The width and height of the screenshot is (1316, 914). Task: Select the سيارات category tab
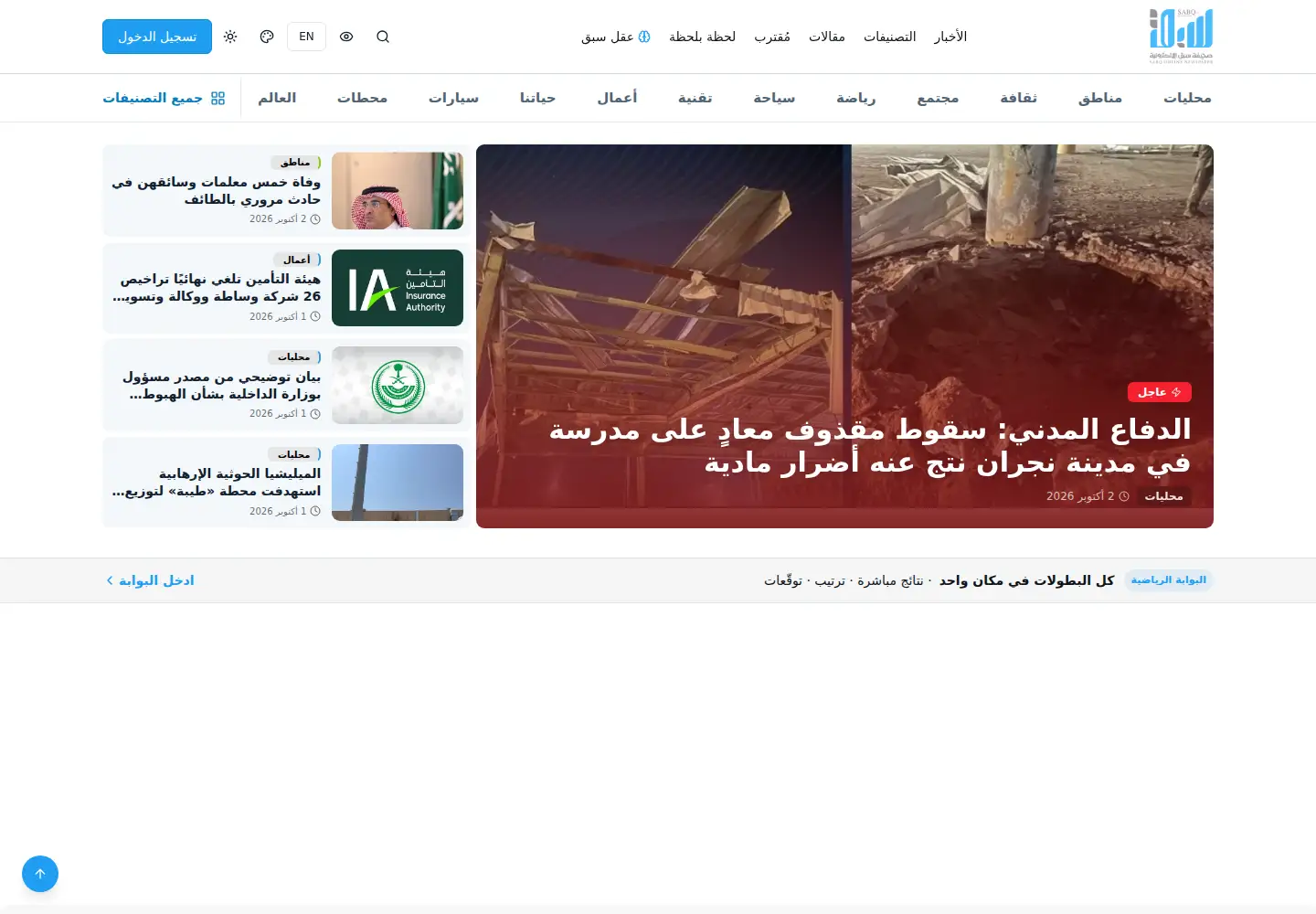click(x=453, y=98)
